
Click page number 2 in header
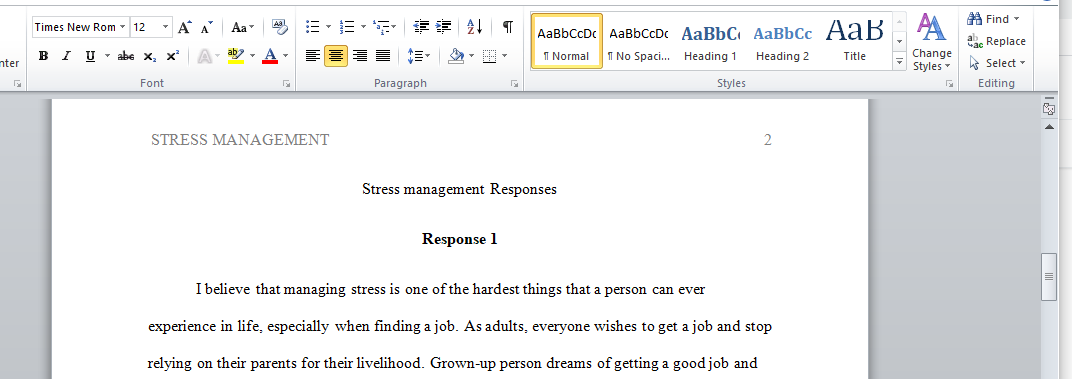768,140
